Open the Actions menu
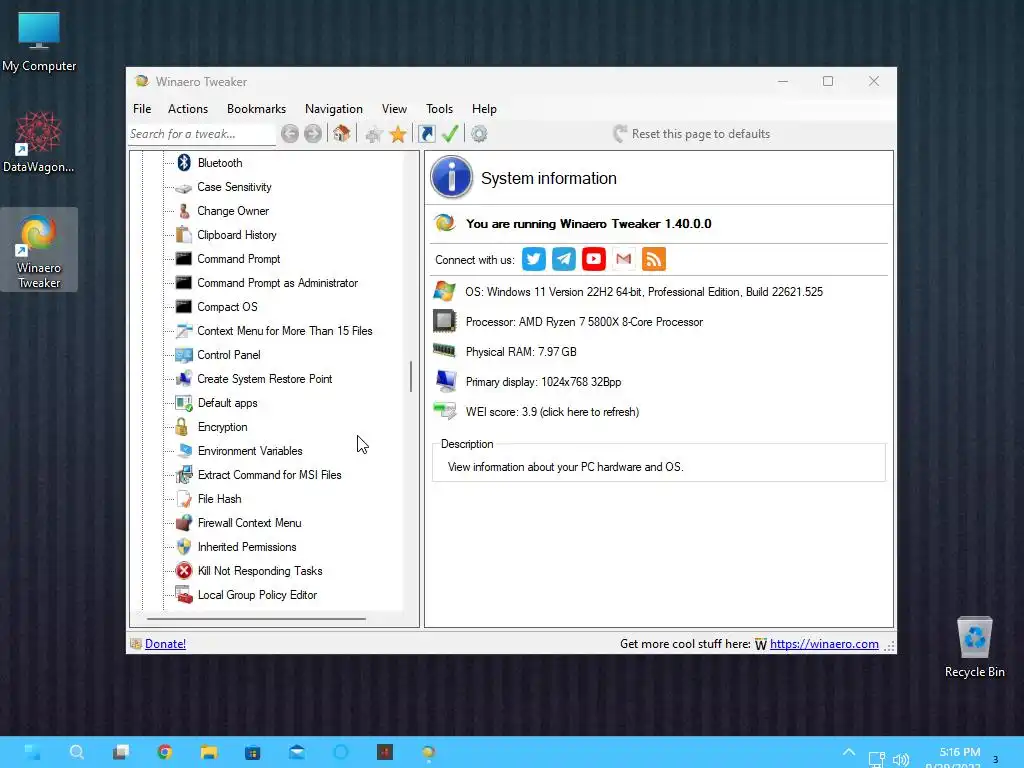1024x768 pixels. click(x=187, y=109)
